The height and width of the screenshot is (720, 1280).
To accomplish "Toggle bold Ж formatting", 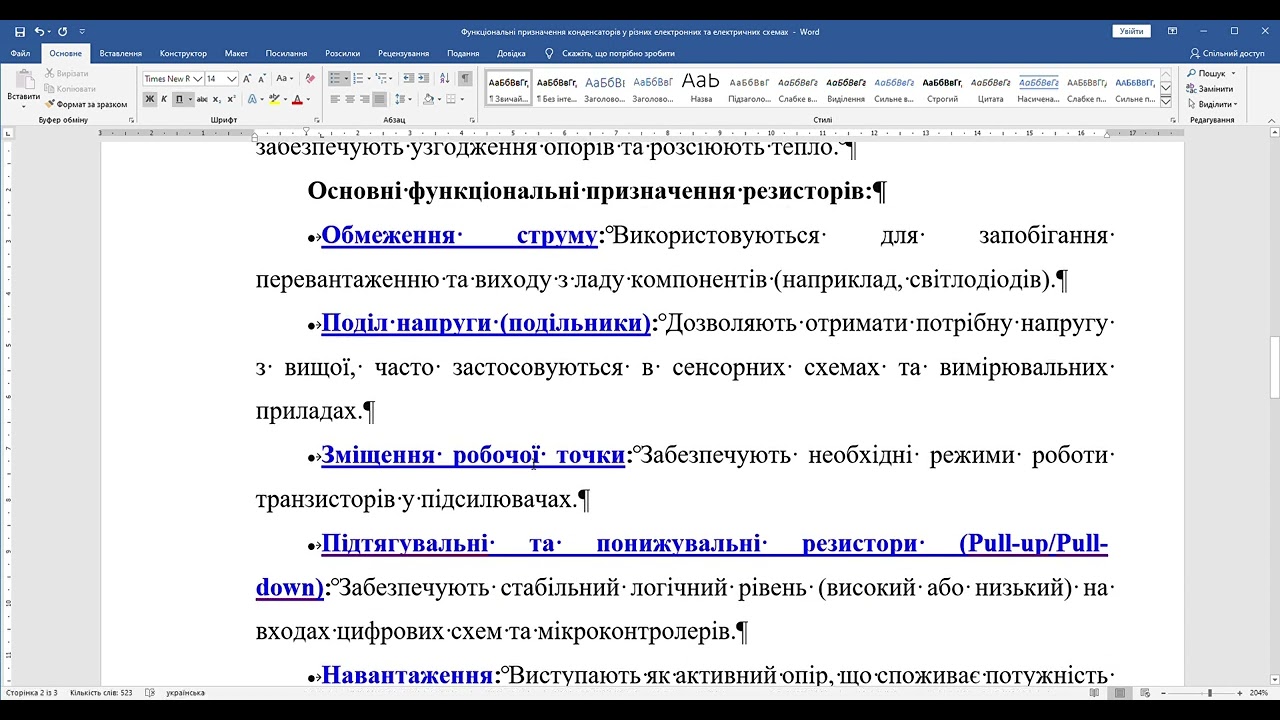I will (x=150, y=99).
